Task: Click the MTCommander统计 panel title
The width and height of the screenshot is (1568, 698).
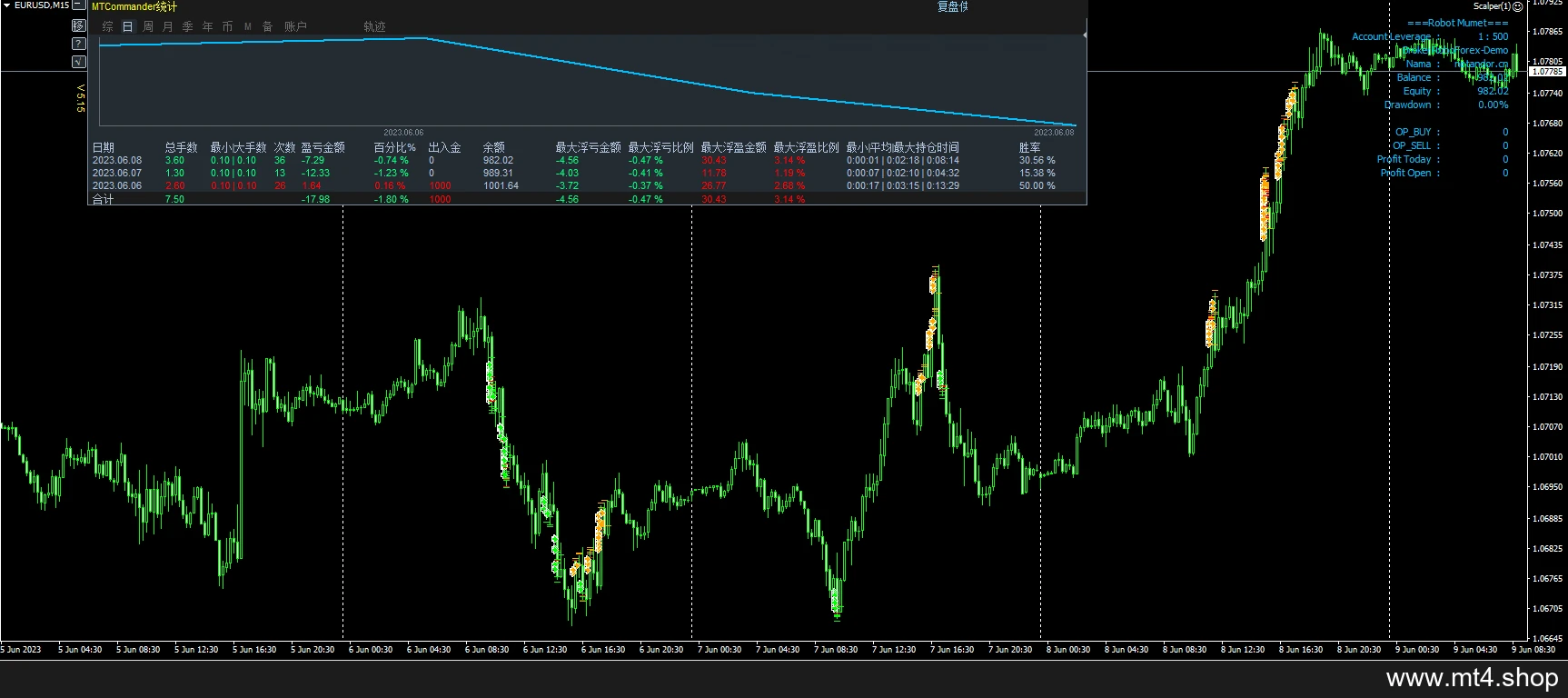Action: click(x=134, y=6)
